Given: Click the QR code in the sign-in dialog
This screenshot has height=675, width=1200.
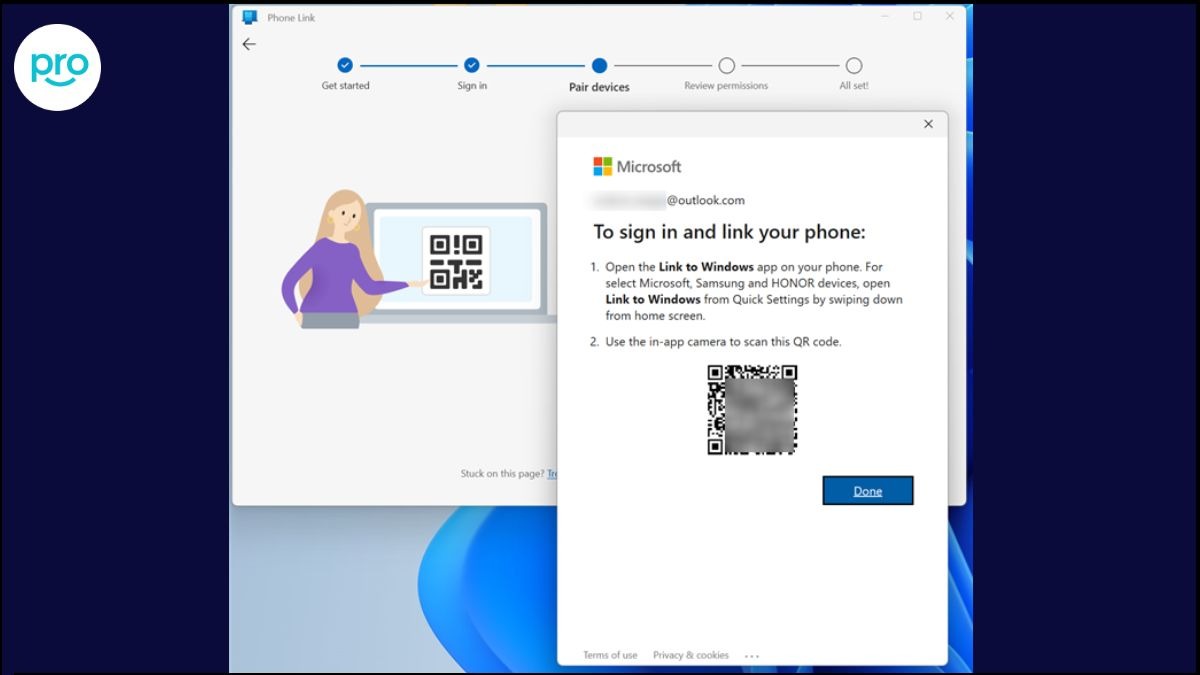Looking at the screenshot, I should 752,410.
